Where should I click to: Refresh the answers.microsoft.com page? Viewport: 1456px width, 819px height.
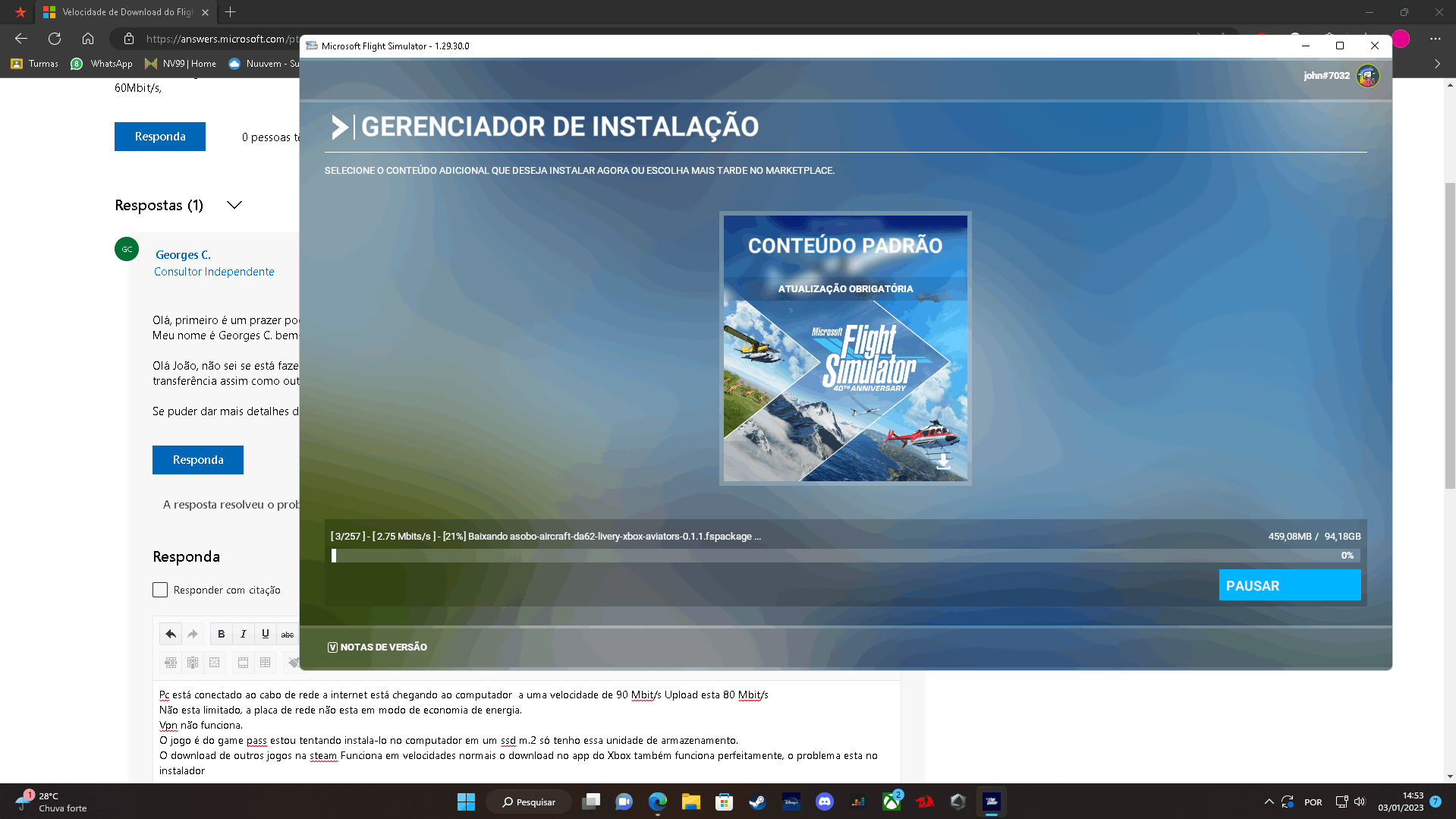coord(55,39)
